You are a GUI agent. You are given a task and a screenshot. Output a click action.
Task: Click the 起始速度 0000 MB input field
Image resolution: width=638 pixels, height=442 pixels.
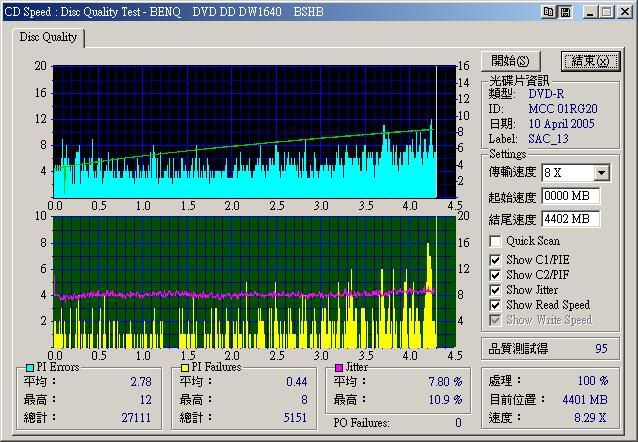click(570, 196)
